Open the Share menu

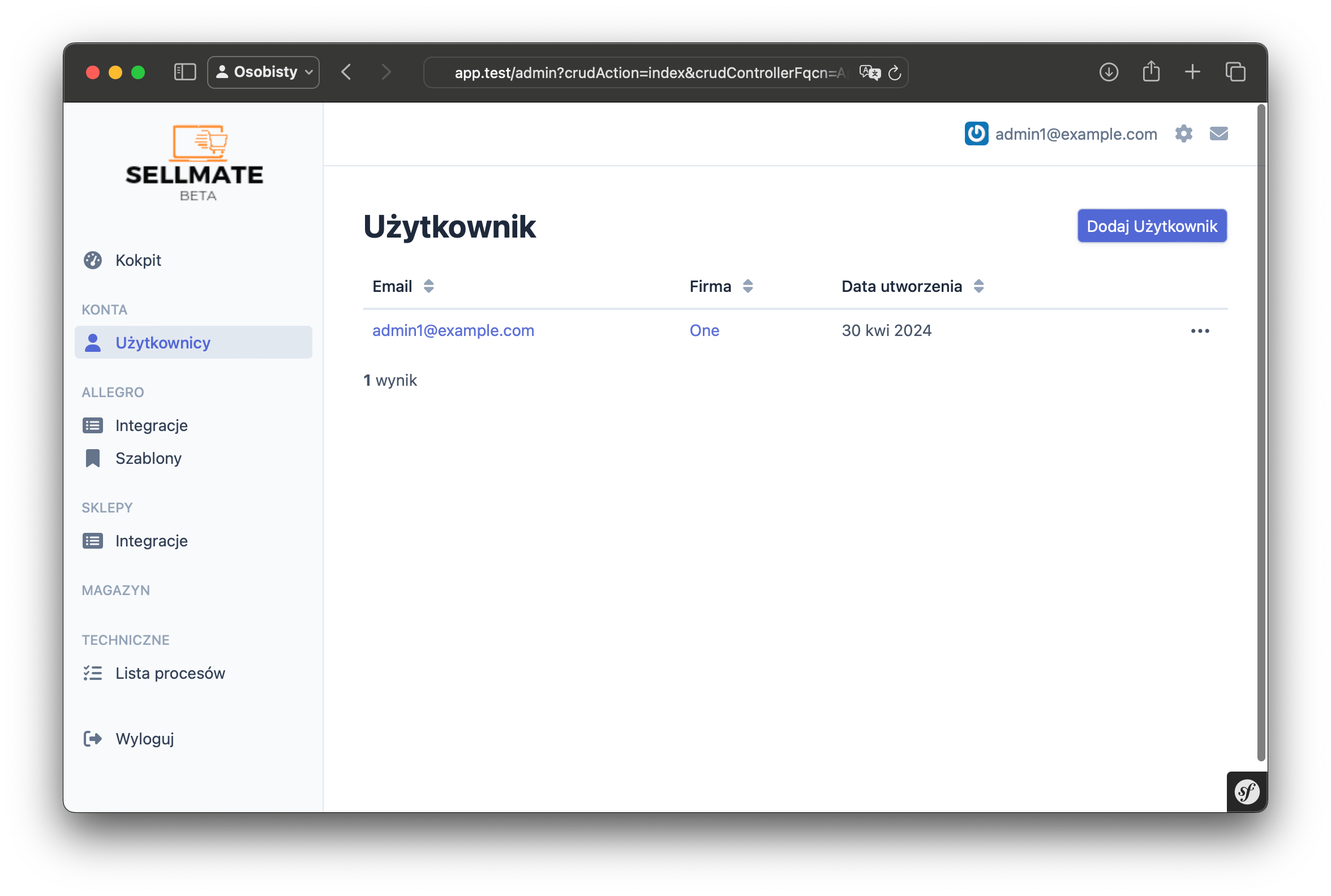click(1151, 71)
